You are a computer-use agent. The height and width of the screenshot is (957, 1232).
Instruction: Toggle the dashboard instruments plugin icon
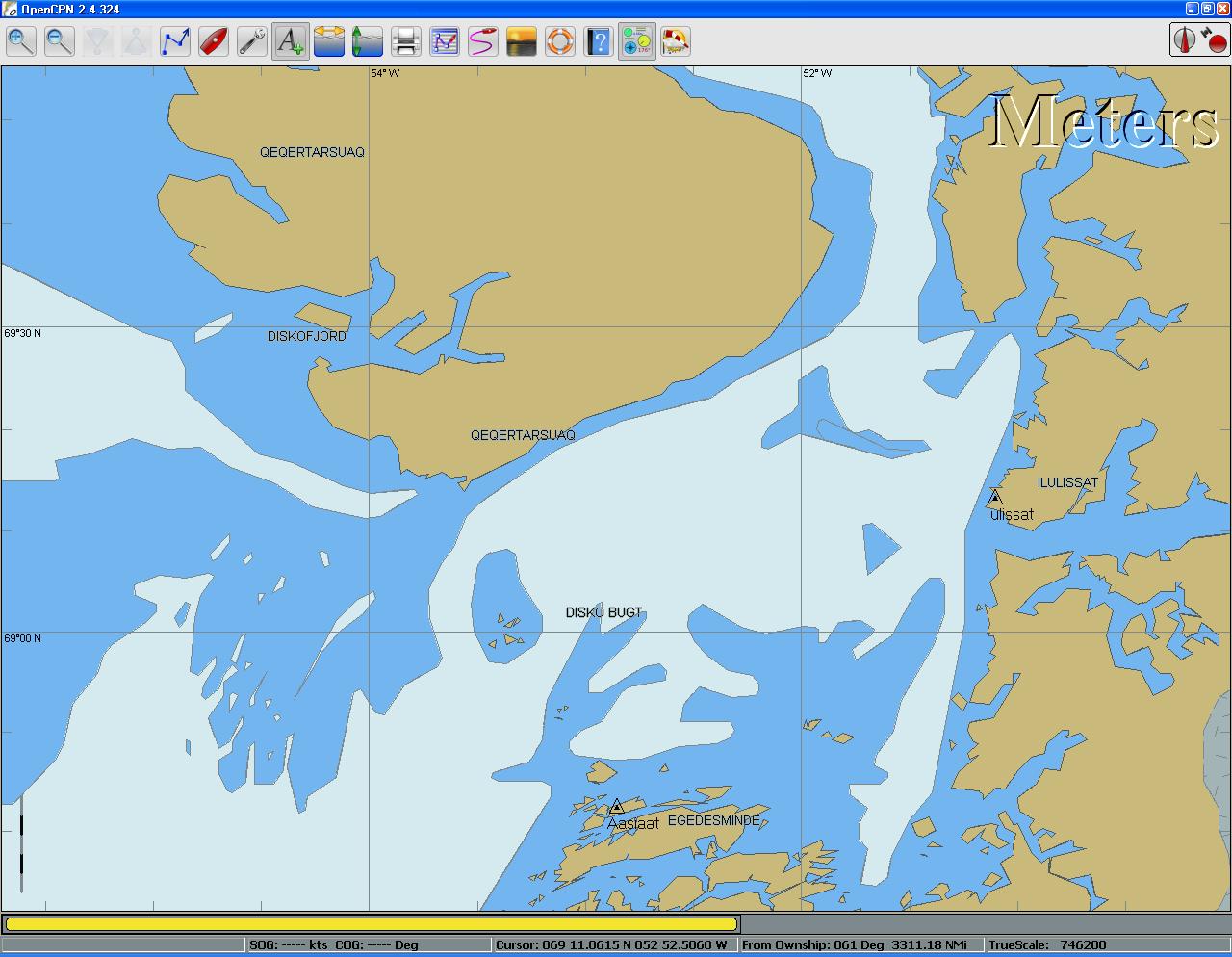click(x=636, y=41)
